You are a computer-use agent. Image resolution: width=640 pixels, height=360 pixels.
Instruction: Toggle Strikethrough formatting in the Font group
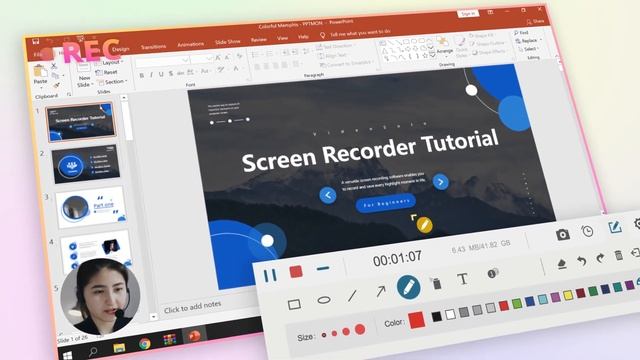(180, 73)
